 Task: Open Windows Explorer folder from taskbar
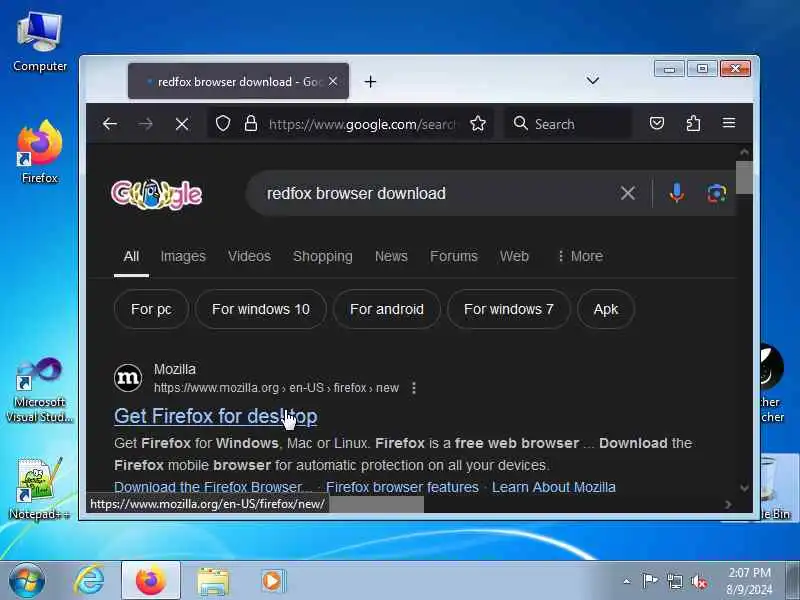213,581
